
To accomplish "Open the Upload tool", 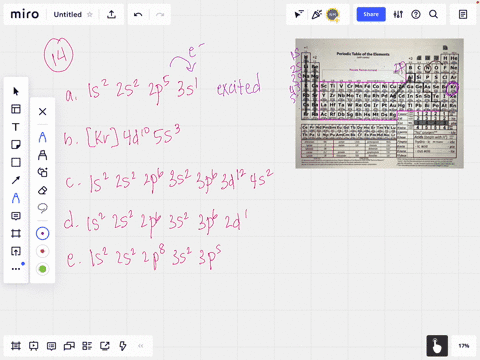I will point(16,251).
